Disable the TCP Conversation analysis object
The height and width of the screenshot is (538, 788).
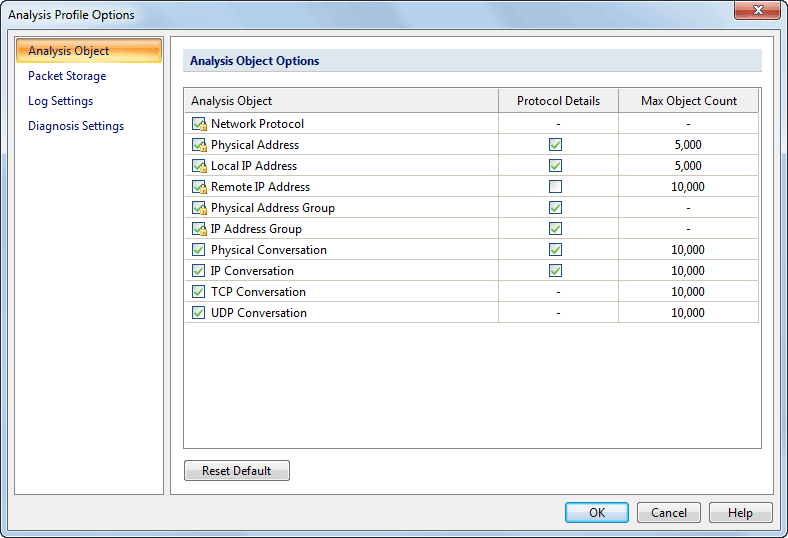(x=198, y=292)
